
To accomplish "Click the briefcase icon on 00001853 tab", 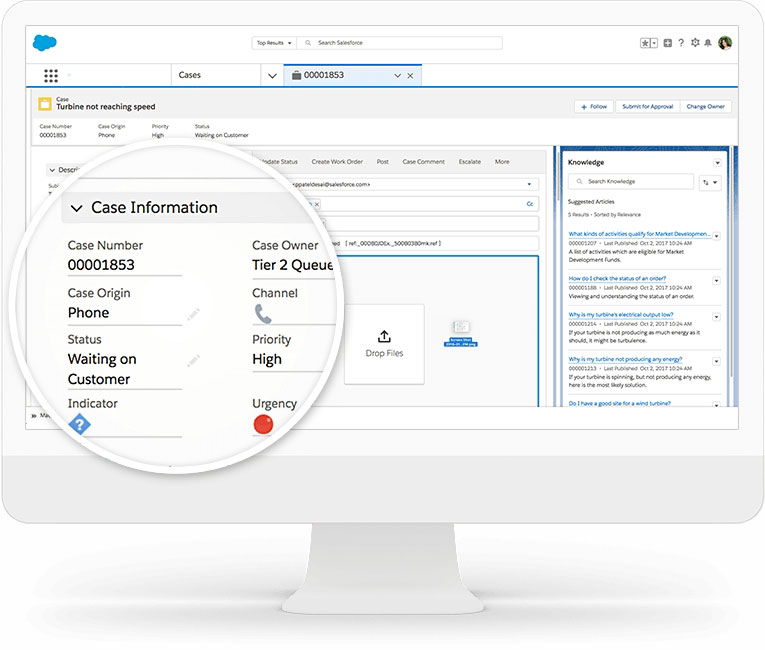I will 296,75.
